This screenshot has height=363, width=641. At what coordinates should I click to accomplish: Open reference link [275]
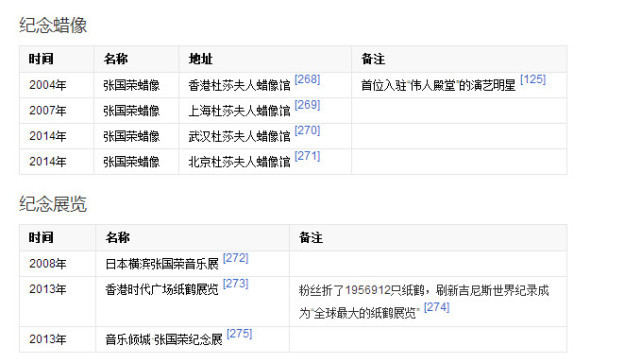[x=239, y=334]
